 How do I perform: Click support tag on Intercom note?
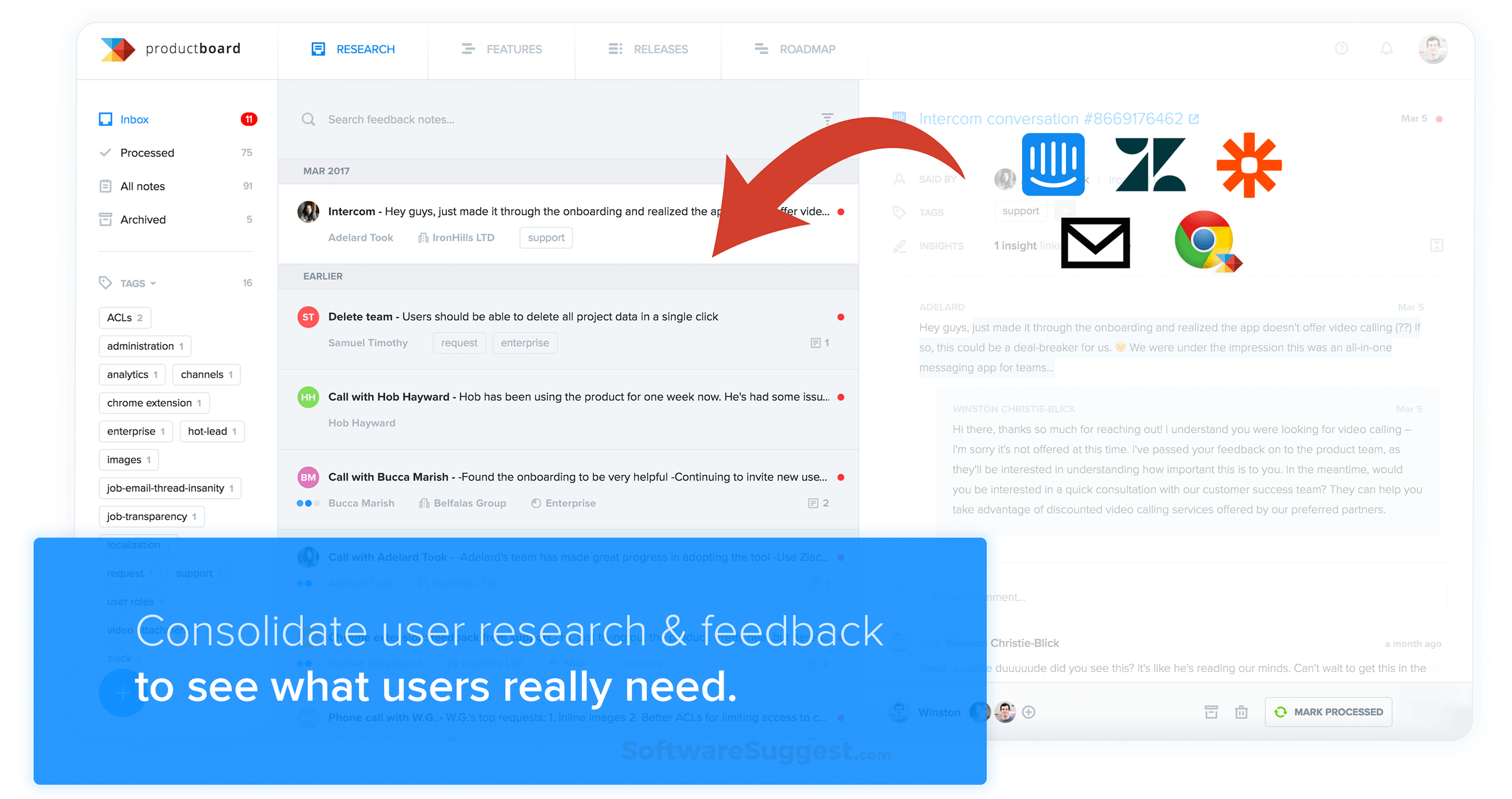[x=546, y=238]
